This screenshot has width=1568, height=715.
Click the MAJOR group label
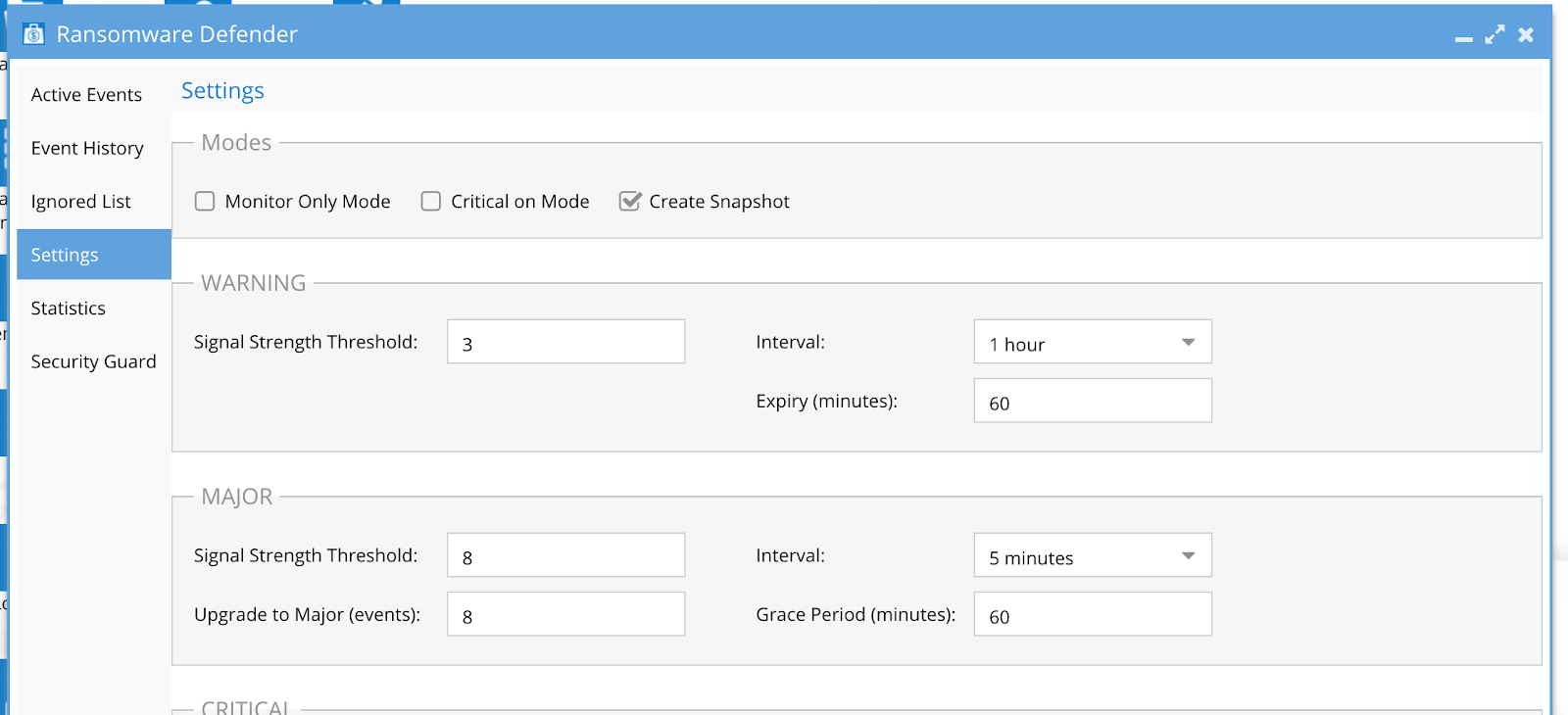coord(237,497)
